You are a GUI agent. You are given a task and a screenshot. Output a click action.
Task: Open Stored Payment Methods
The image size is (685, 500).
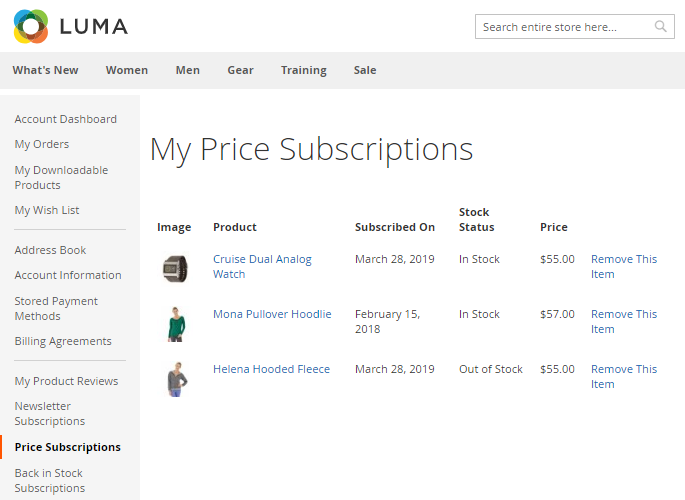(x=56, y=308)
